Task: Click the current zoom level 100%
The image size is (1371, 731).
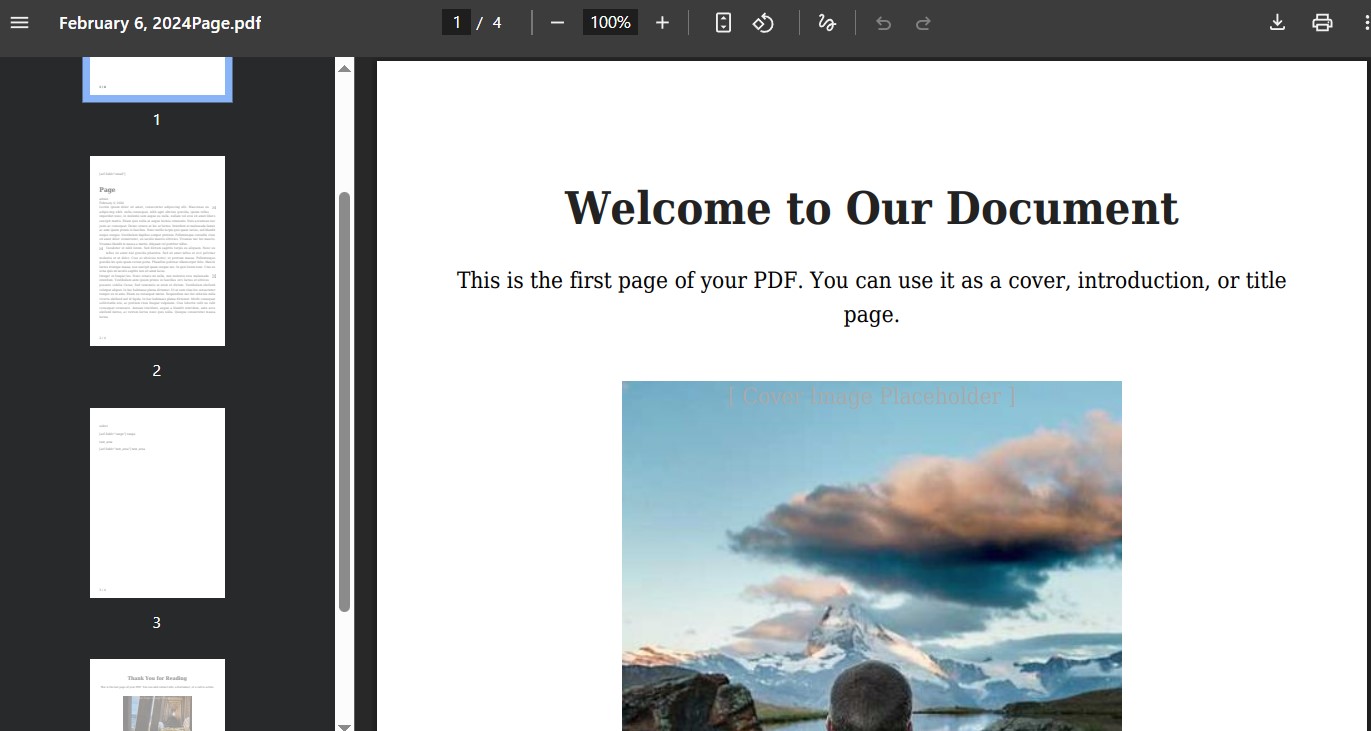Action: pos(609,22)
